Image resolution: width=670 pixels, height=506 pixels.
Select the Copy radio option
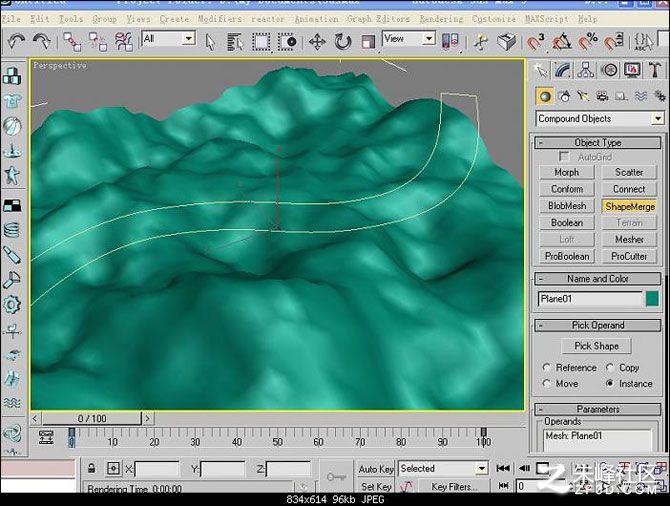click(610, 368)
